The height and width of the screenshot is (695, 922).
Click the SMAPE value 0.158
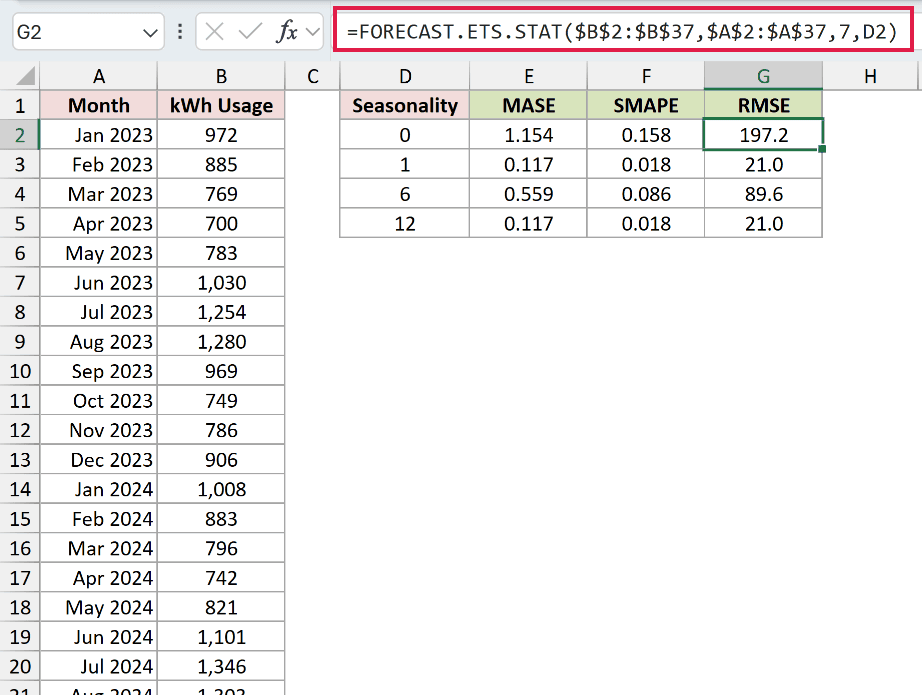646,135
